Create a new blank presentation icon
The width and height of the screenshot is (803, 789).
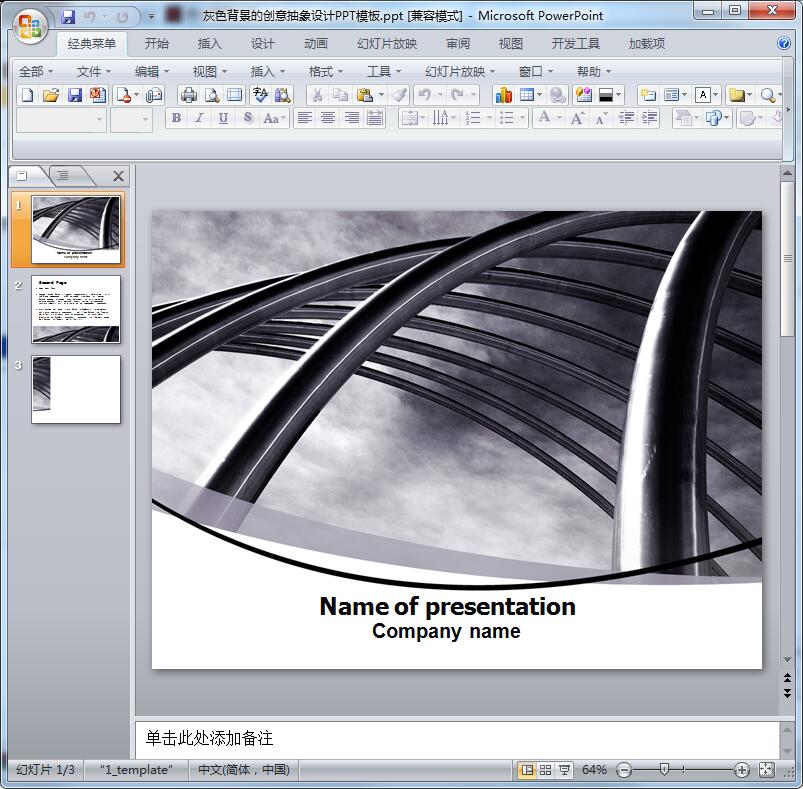click(28, 95)
